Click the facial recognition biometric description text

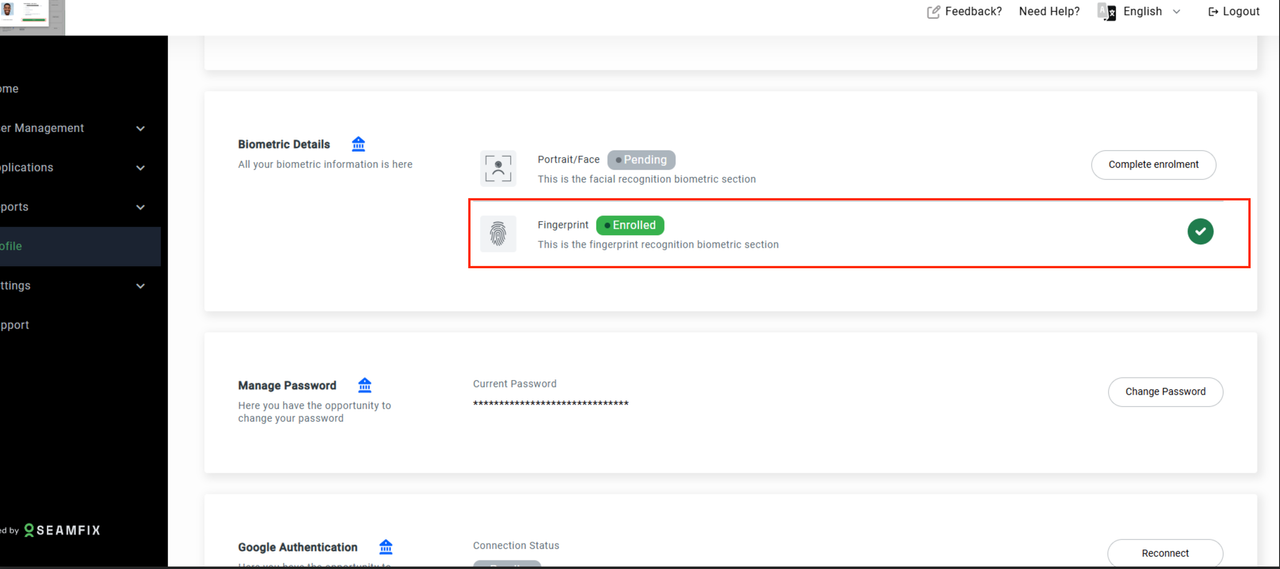tap(647, 179)
